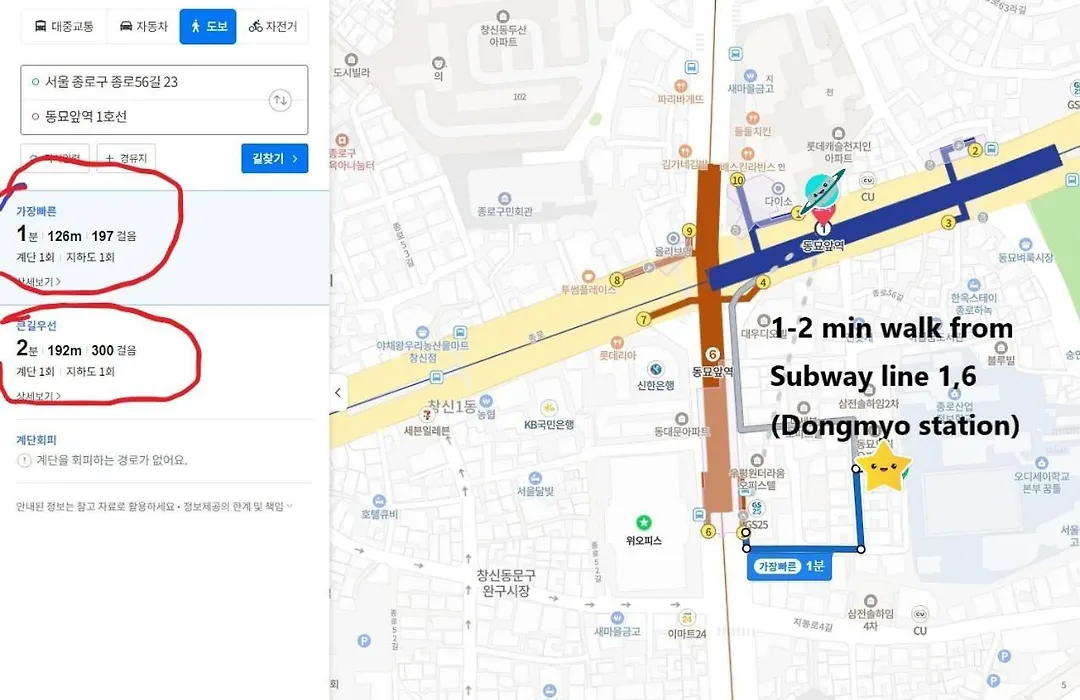The image size is (1080, 700).
Task: Expand 상세보기 for the 큰길우선 route
Action: click(39, 395)
